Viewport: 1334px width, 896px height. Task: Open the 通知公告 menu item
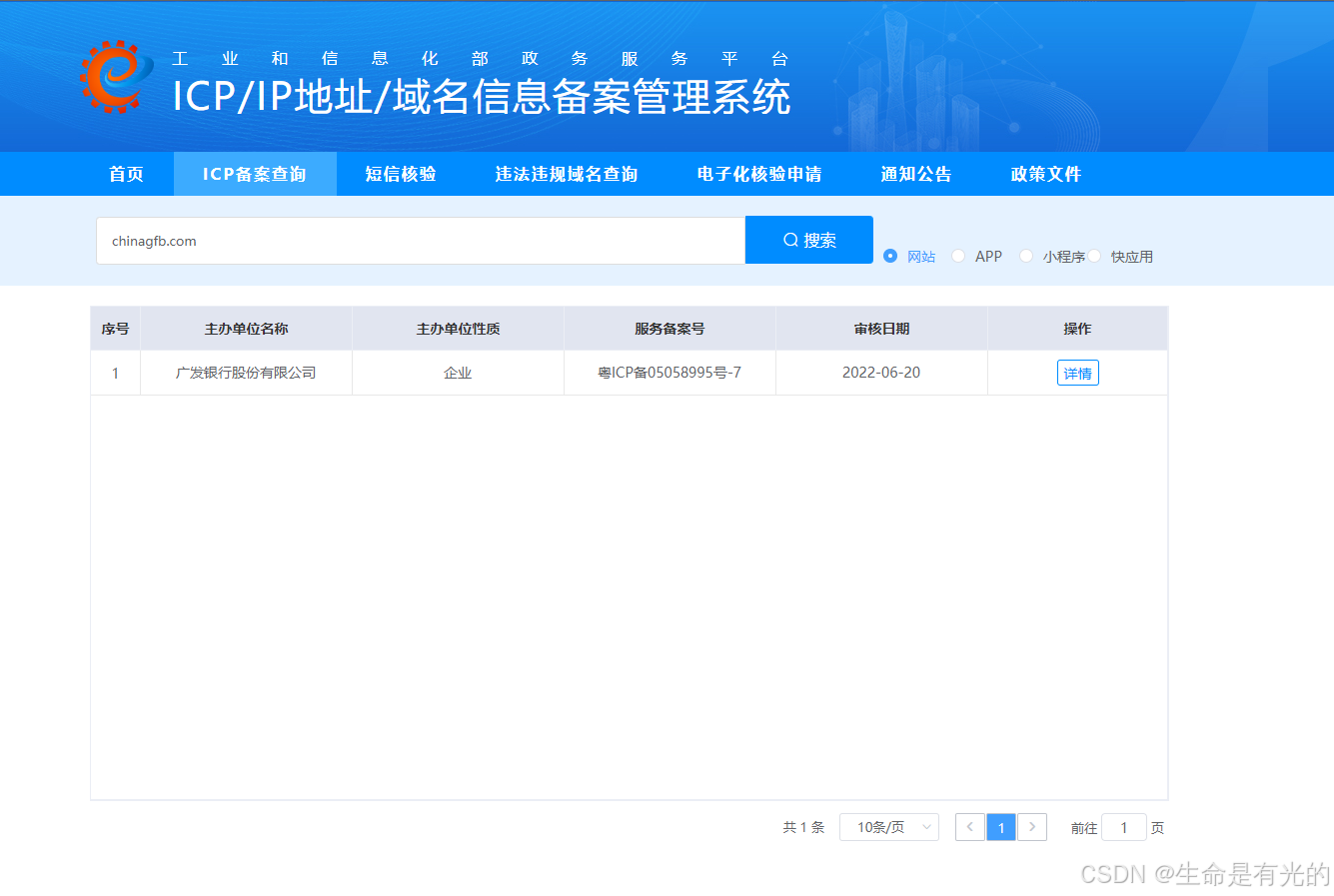915,173
